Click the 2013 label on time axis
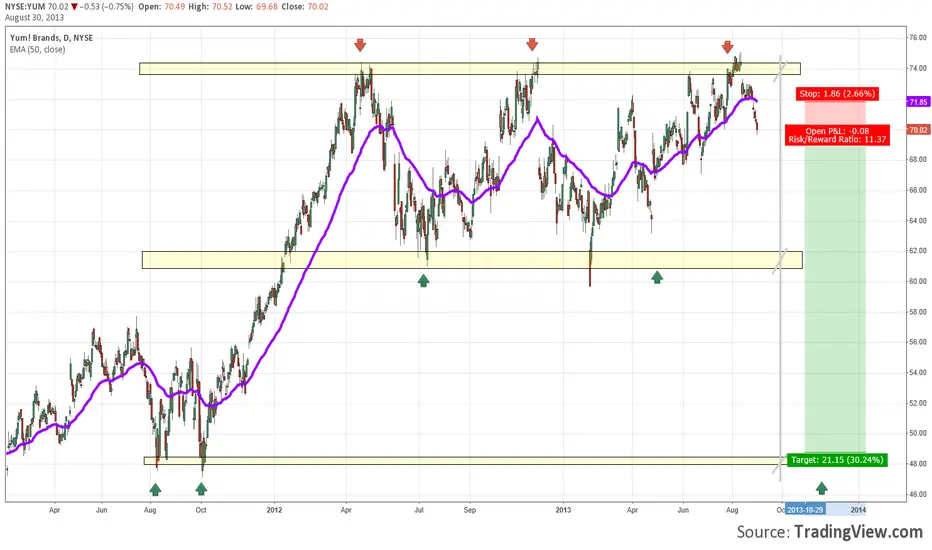 (563, 510)
